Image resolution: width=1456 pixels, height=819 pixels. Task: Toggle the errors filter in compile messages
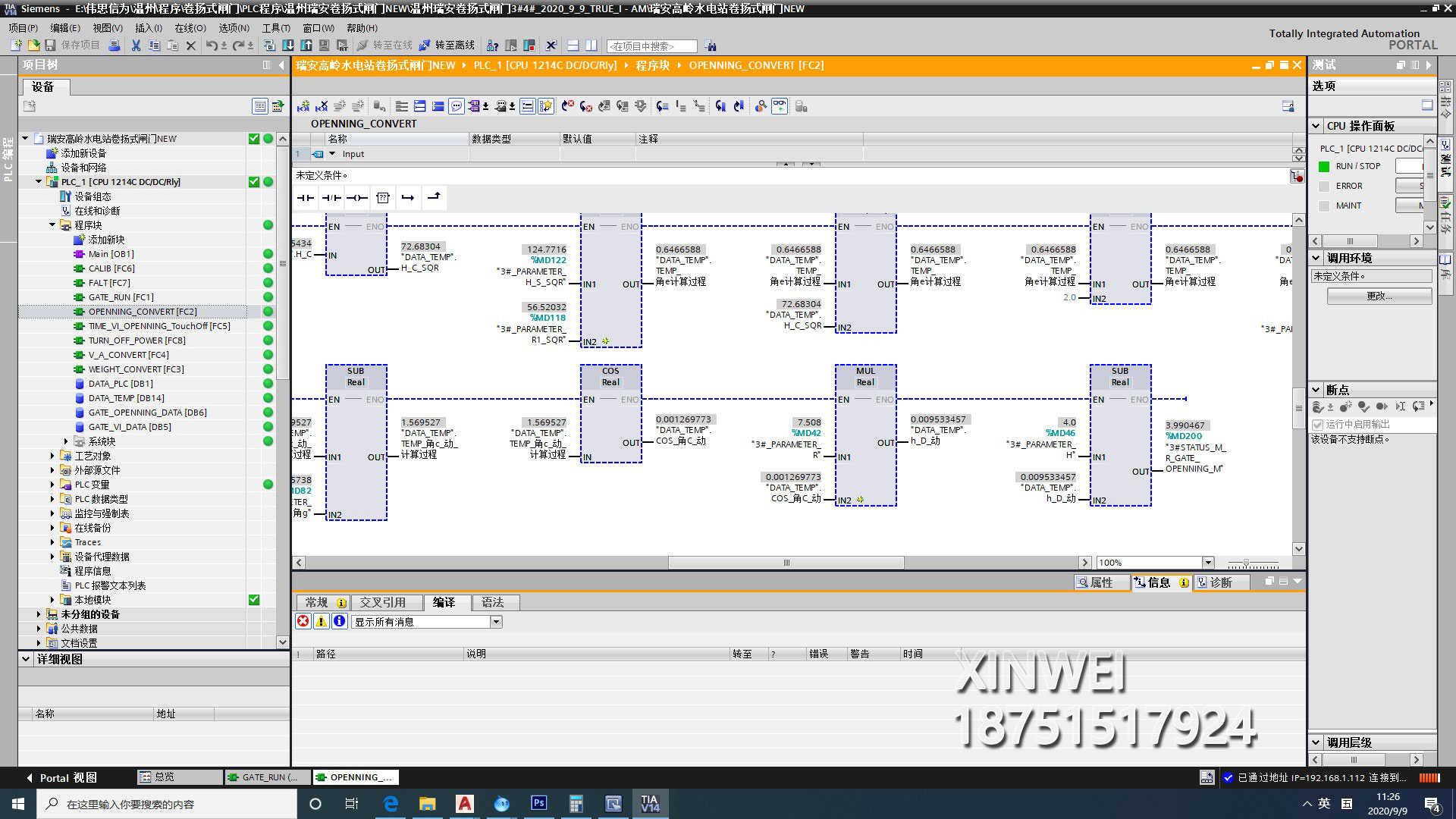[x=303, y=621]
